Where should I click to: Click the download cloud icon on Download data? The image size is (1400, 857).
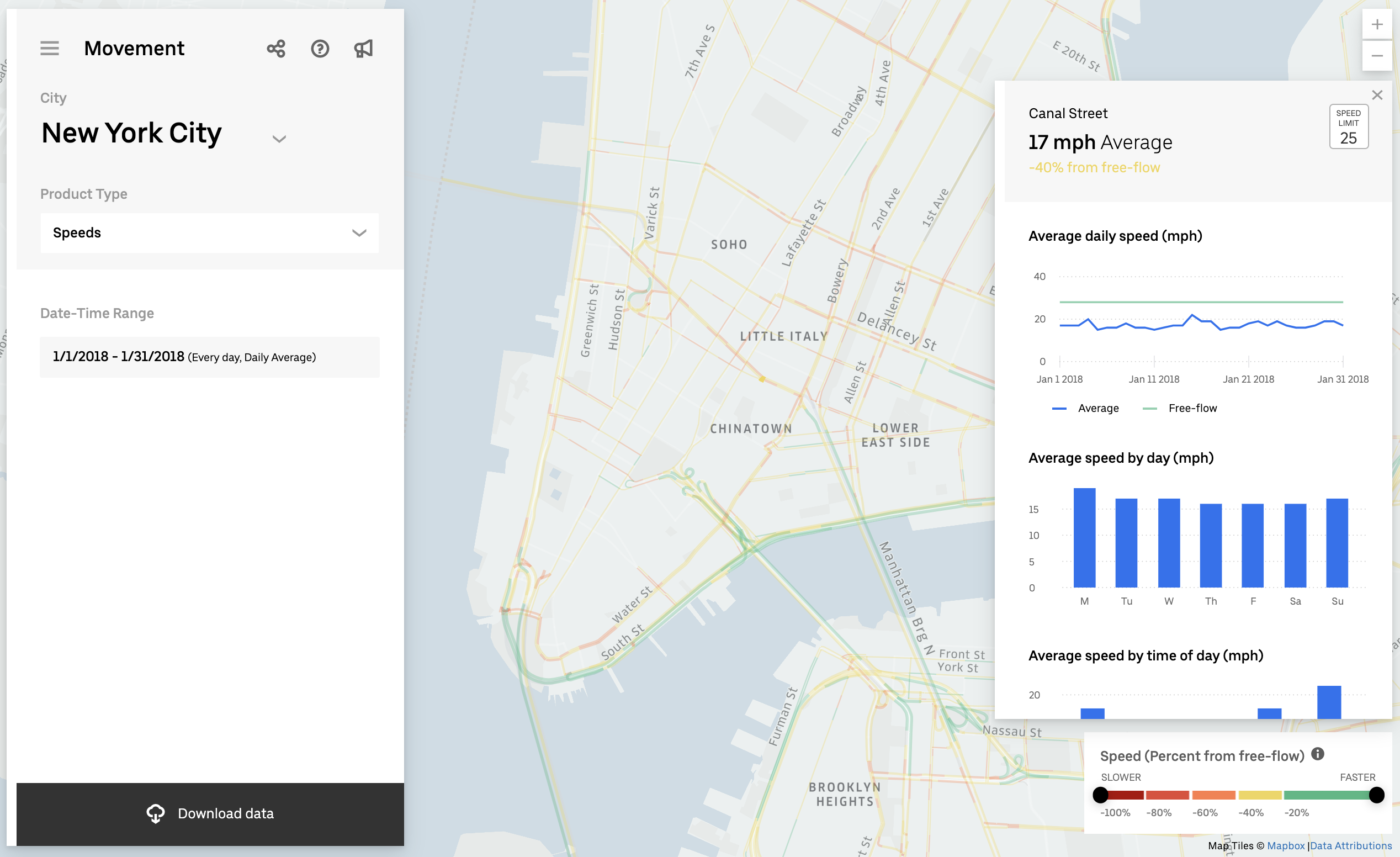pyautogui.click(x=156, y=813)
